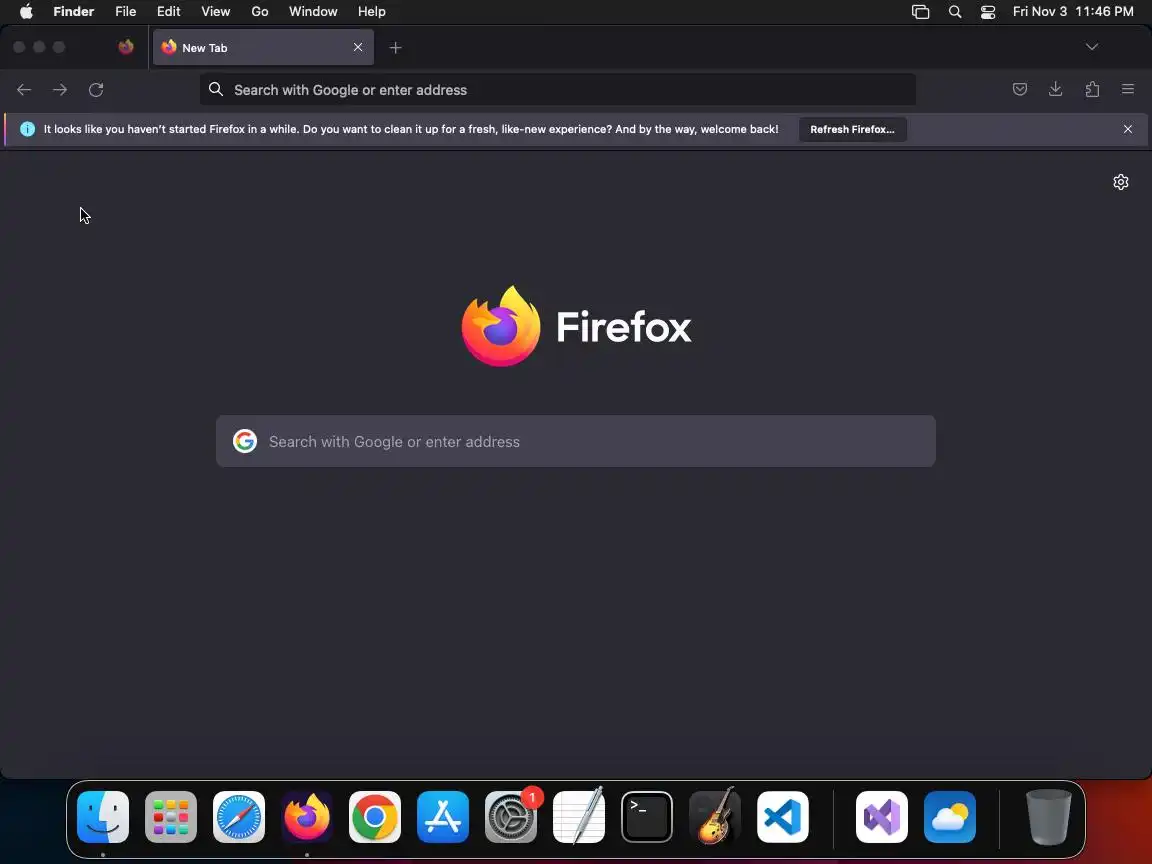Close the New Tab tab

358,47
